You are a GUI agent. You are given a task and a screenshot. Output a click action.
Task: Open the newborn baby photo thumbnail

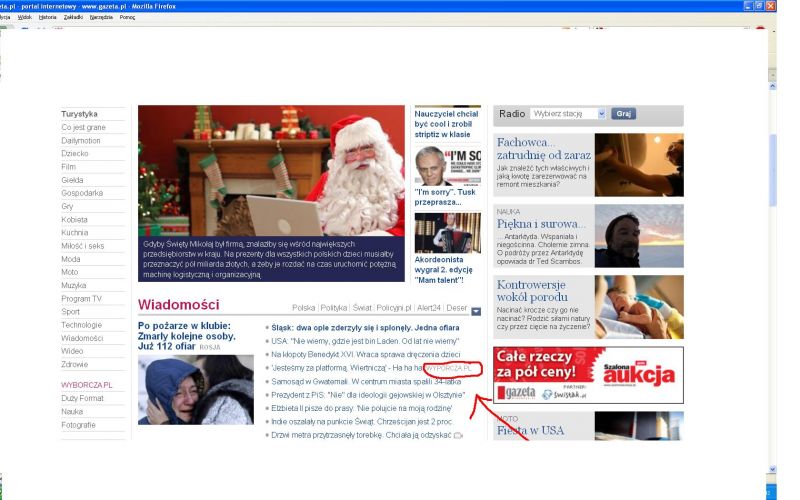[x=639, y=307]
